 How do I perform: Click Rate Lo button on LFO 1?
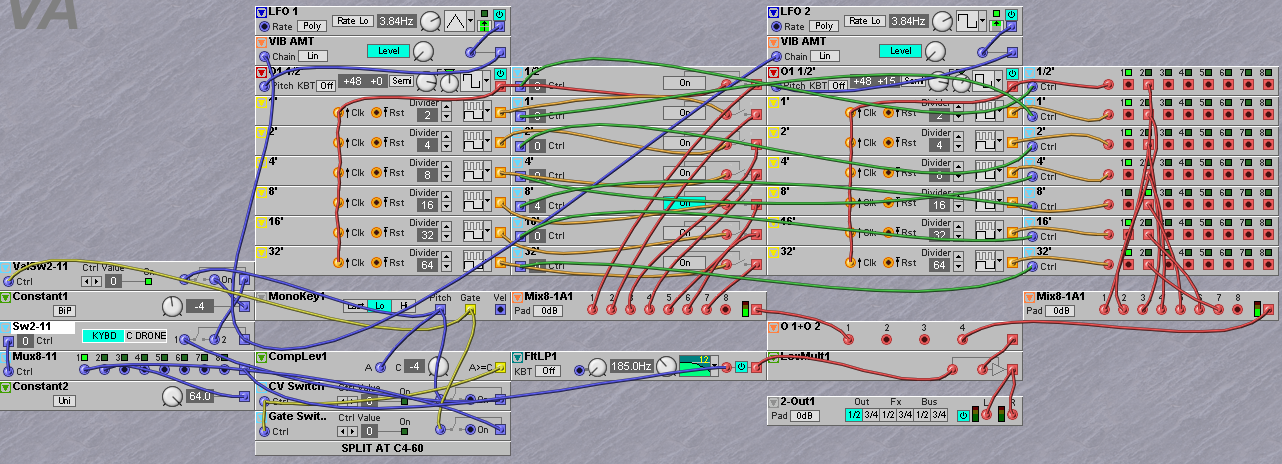351,21
